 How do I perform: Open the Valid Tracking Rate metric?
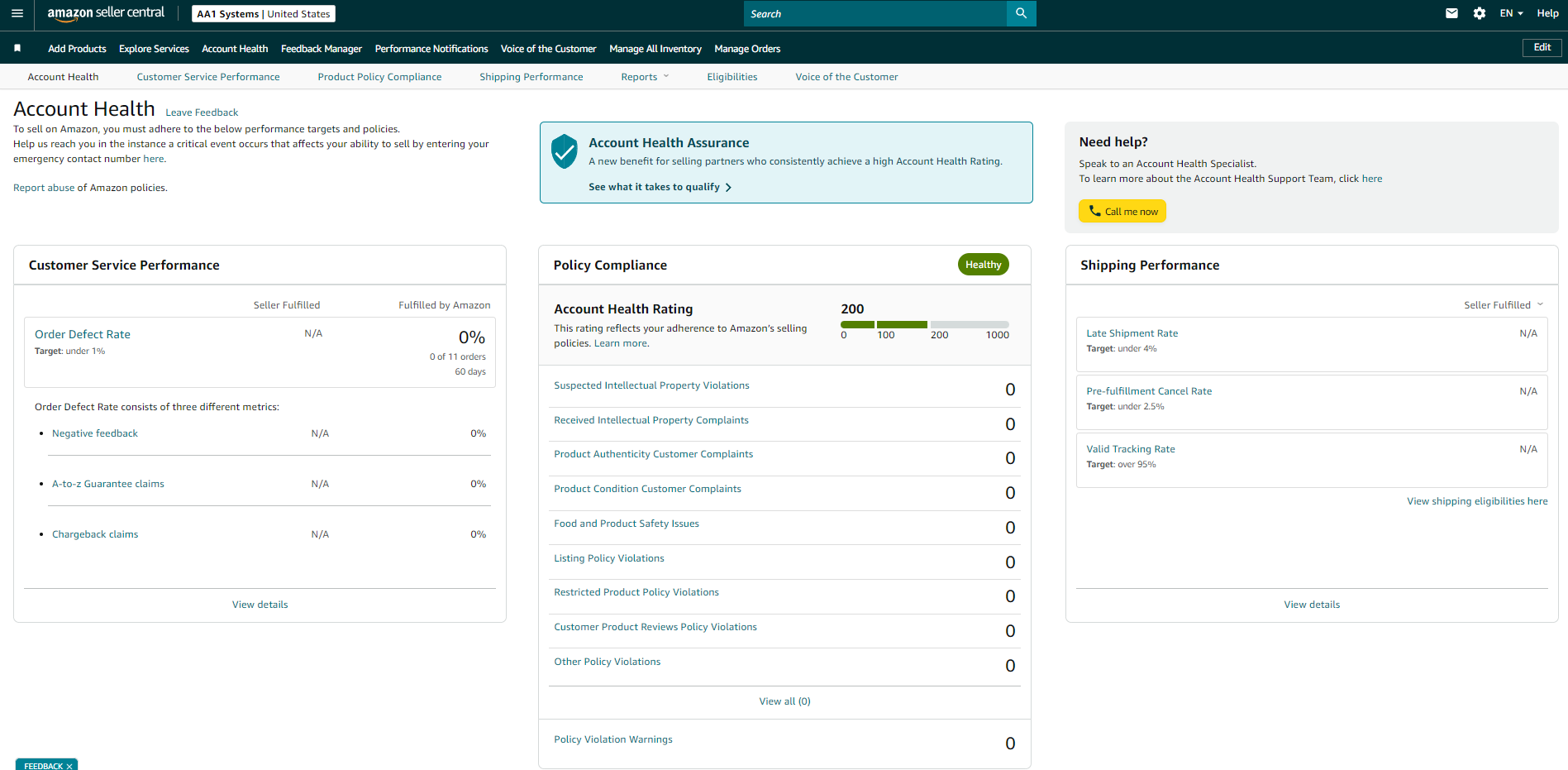(x=1131, y=449)
